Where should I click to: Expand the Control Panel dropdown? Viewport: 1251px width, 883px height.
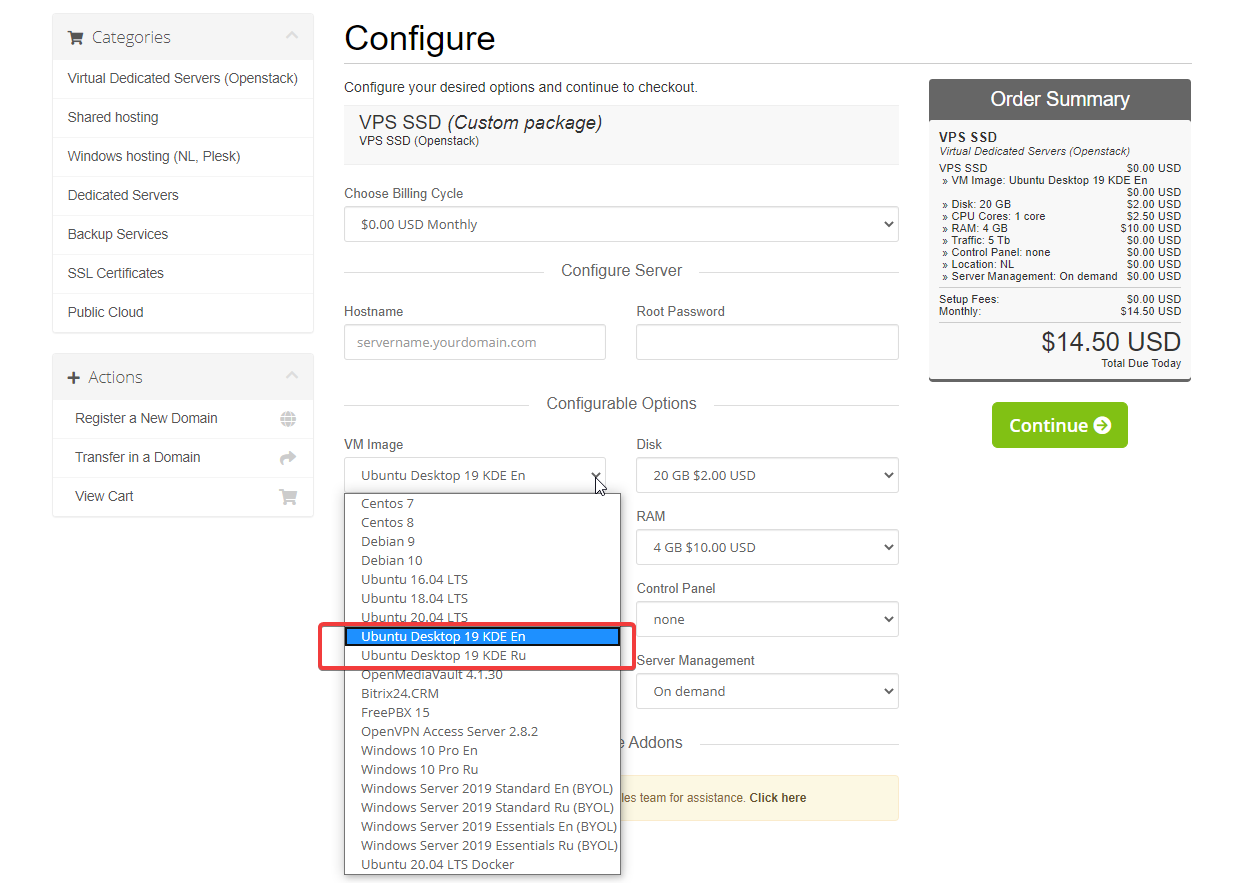coord(767,619)
